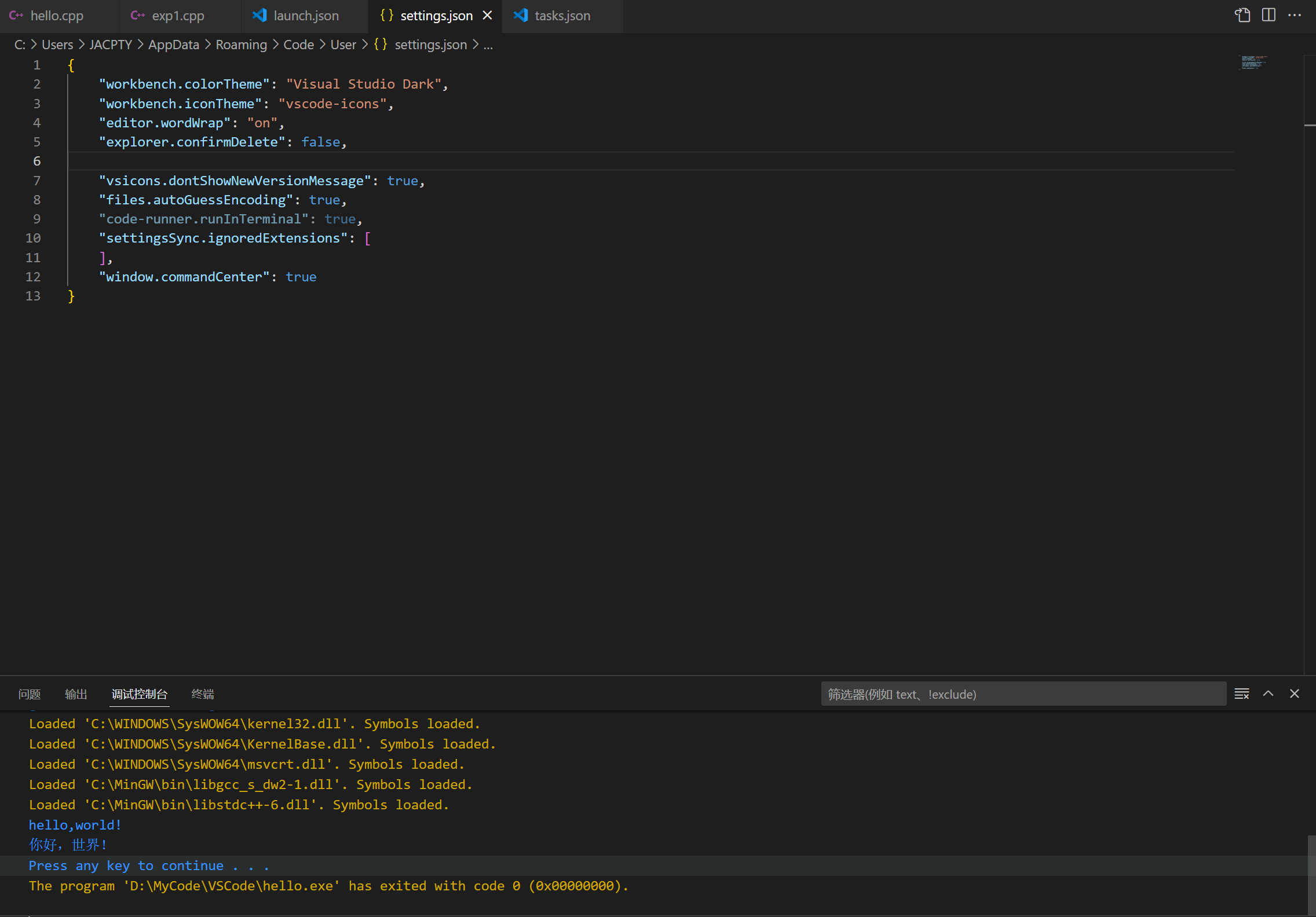Click the debug console filter input

(x=1023, y=694)
